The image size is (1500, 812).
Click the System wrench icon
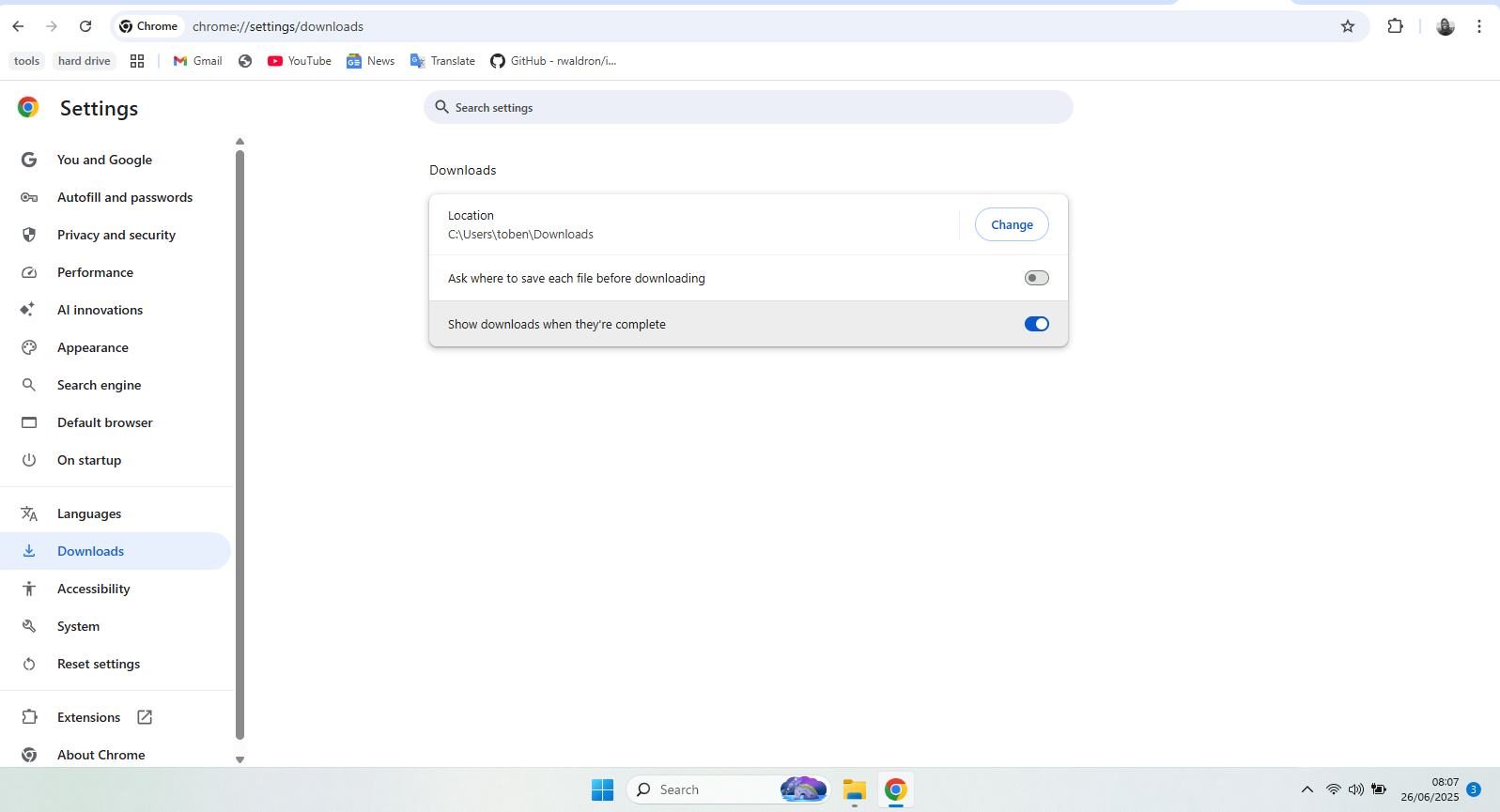pyautogui.click(x=29, y=626)
